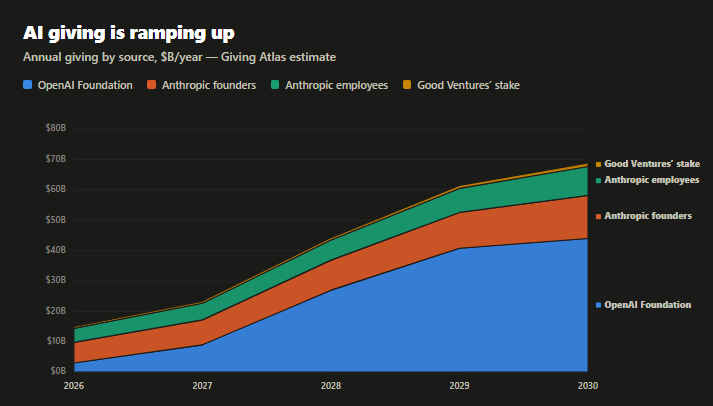Click the OpenAI Foundation blue legend swatch
Image resolution: width=713 pixels, height=406 pixels.
(28, 85)
